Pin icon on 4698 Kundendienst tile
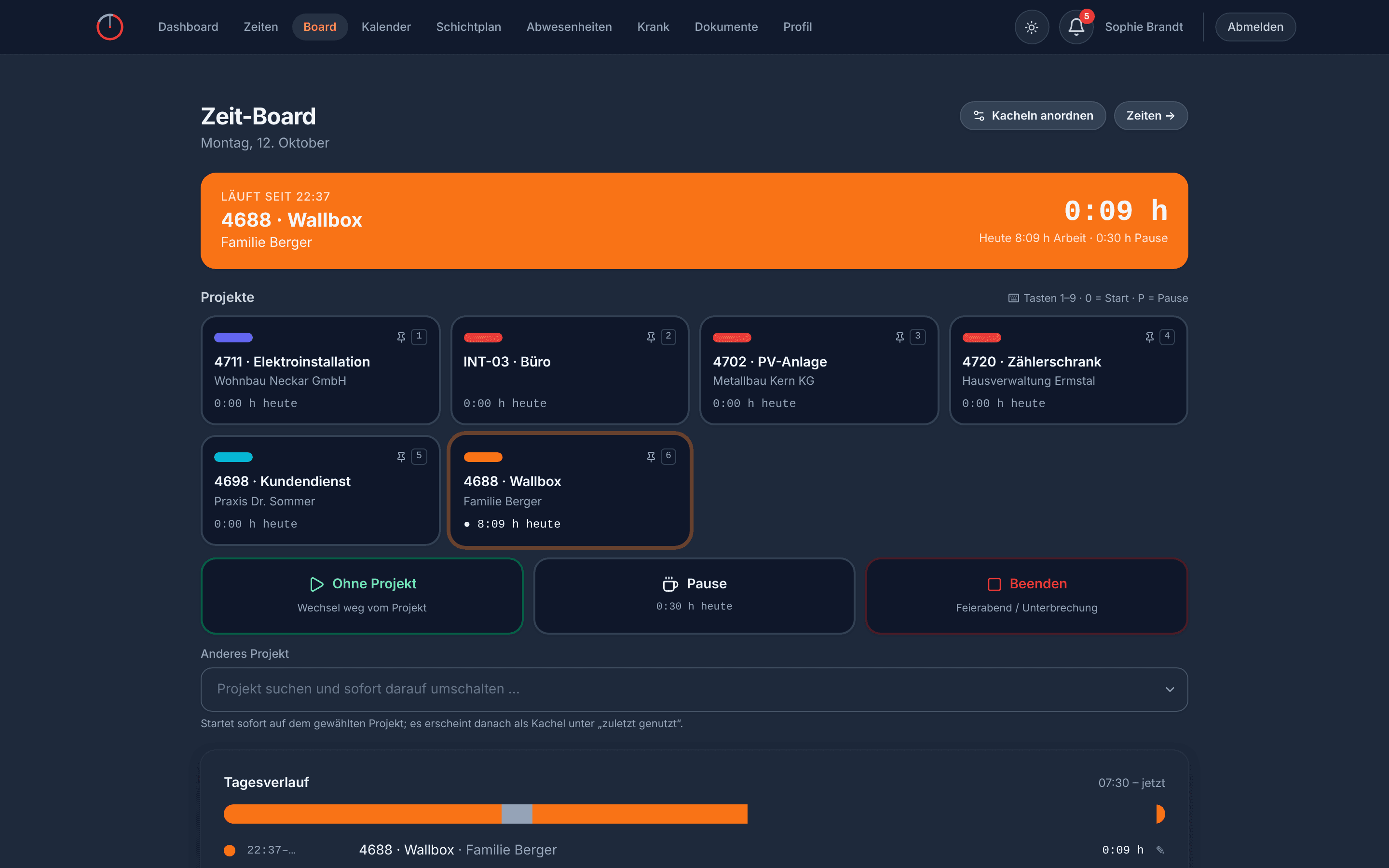Viewport: 1389px width, 868px height. 401,456
